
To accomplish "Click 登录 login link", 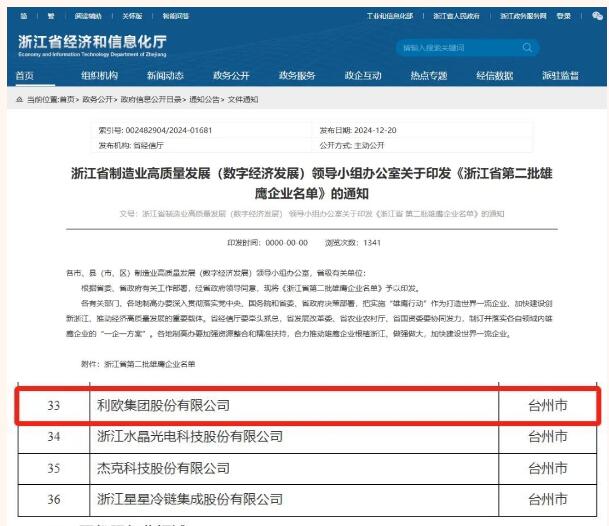I will point(564,16).
